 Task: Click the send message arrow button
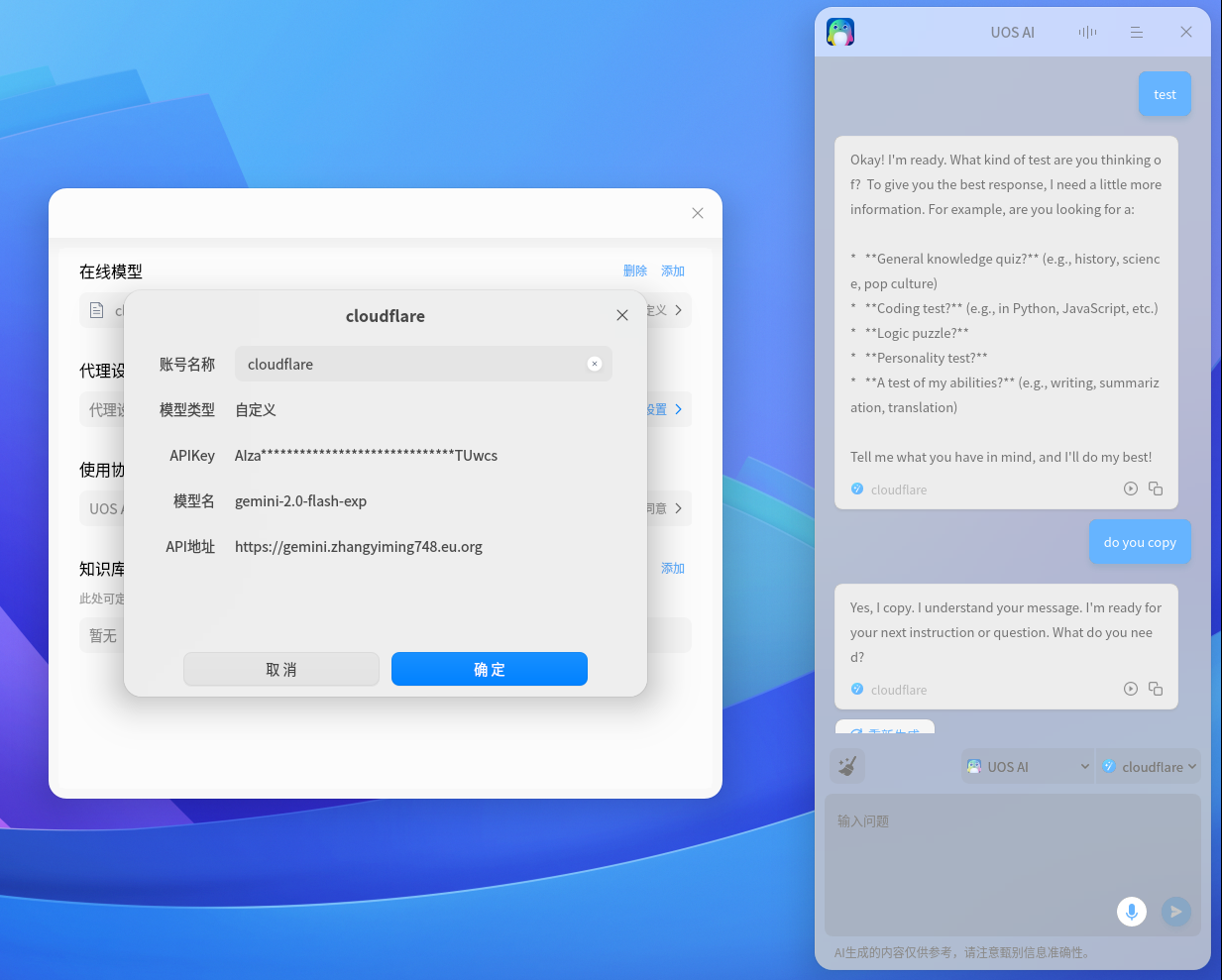coord(1176,912)
